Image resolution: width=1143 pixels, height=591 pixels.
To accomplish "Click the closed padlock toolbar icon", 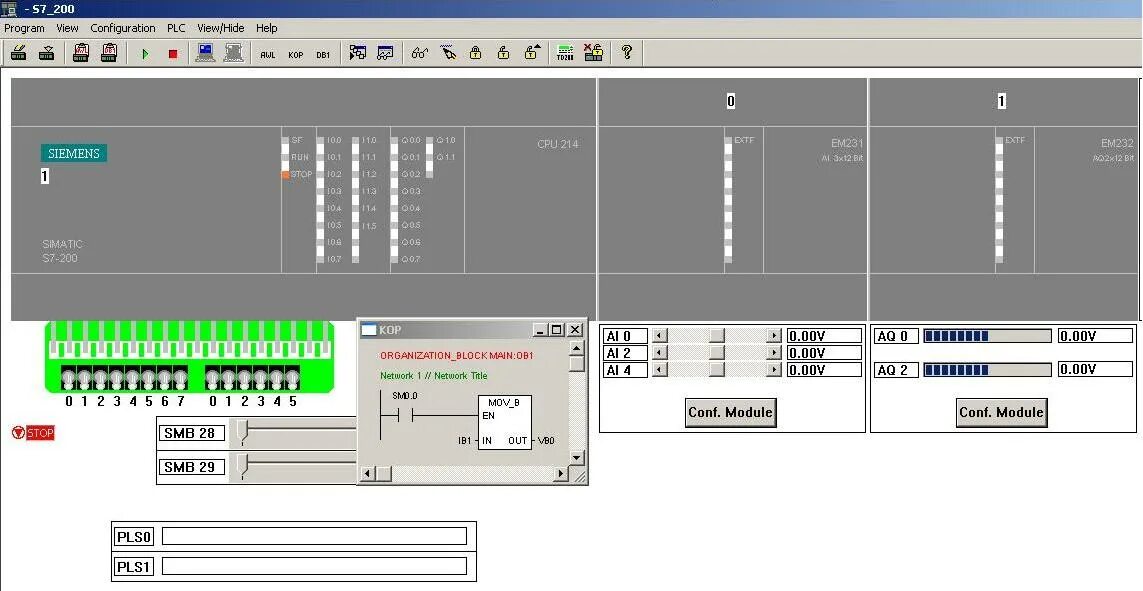I will [476, 53].
